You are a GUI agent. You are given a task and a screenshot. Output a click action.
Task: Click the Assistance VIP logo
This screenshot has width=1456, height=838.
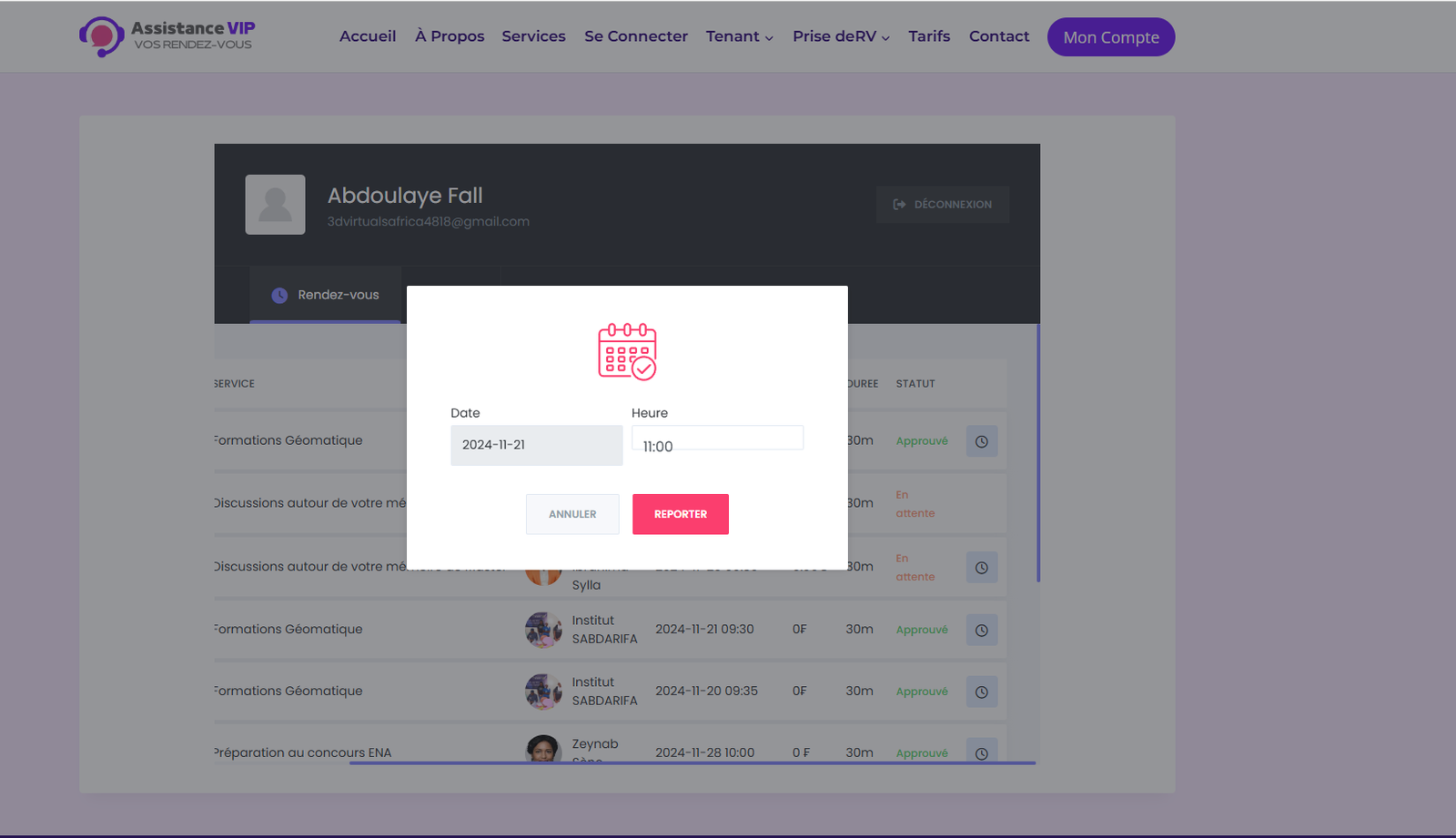coord(167,36)
